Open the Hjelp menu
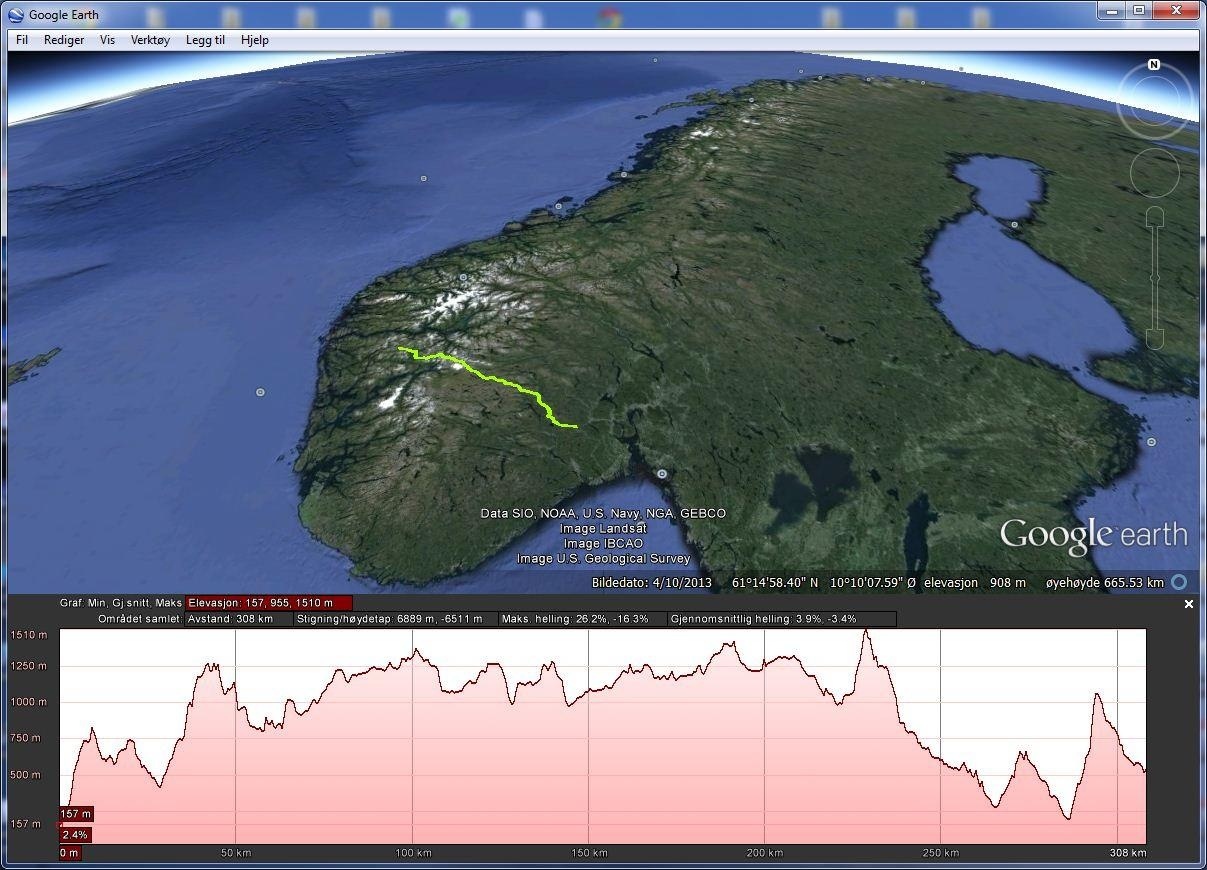This screenshot has height=870, width=1207. coord(255,40)
